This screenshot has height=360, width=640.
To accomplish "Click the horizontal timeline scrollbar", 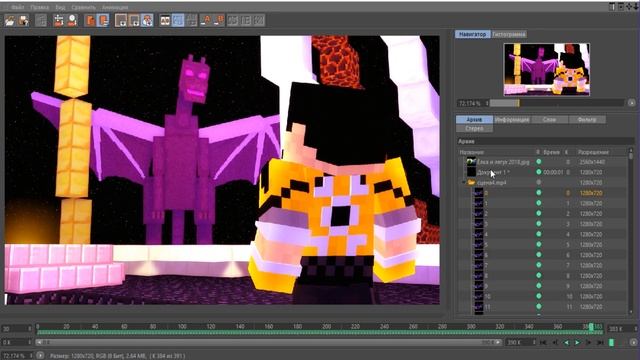I will coord(269,342).
